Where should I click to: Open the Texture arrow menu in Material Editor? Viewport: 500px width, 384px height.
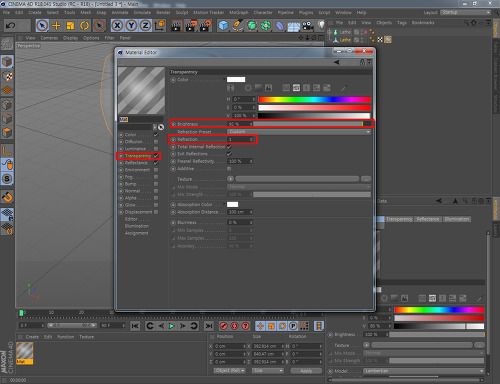[230, 179]
